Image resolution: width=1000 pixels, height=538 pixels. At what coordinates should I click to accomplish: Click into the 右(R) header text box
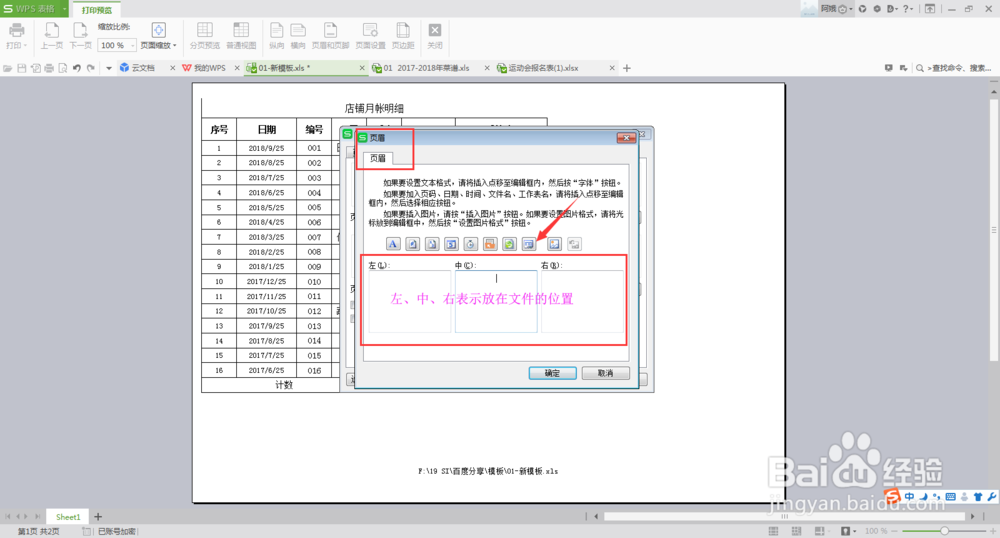pos(582,302)
